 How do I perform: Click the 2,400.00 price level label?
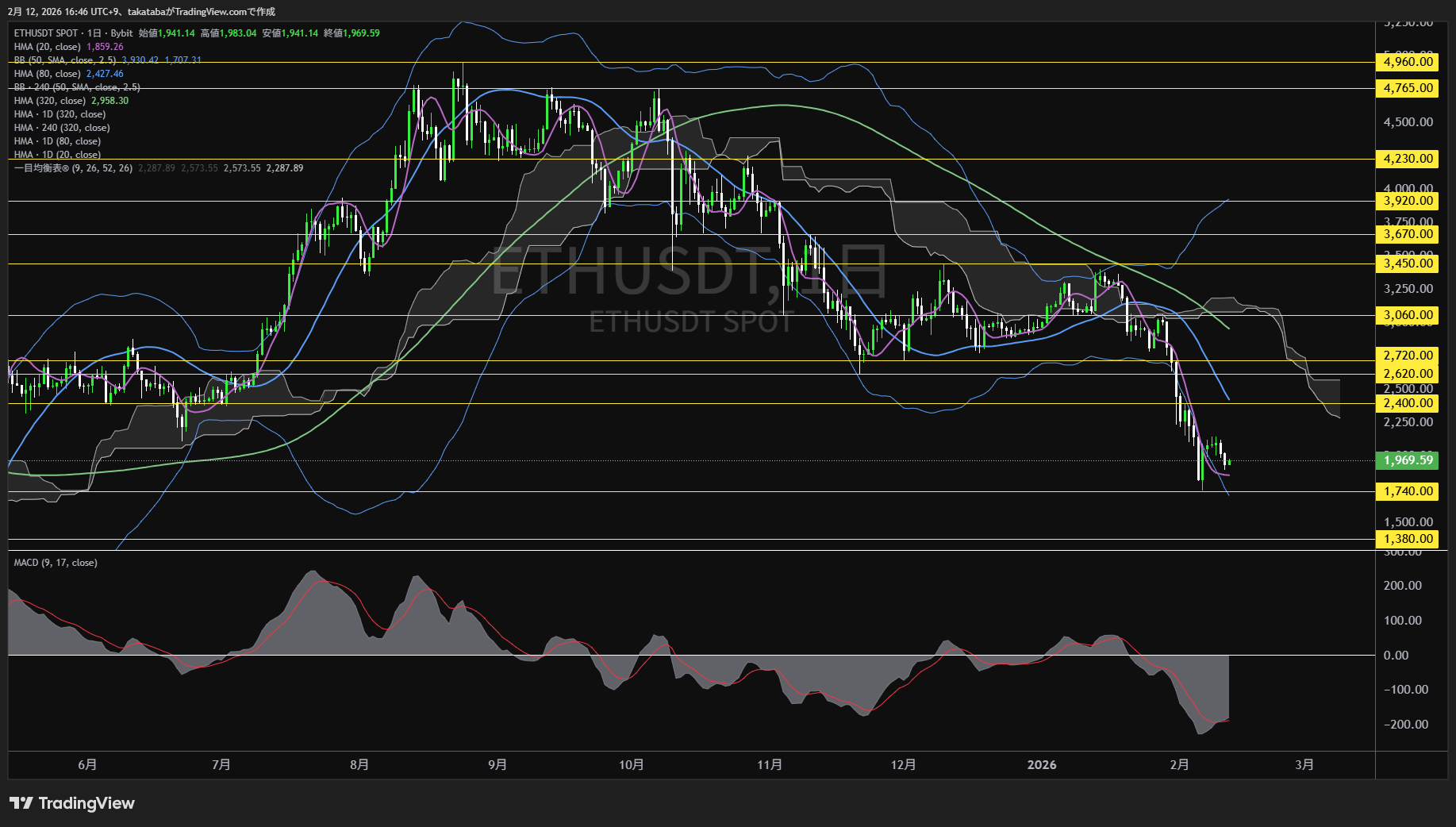pos(1408,403)
